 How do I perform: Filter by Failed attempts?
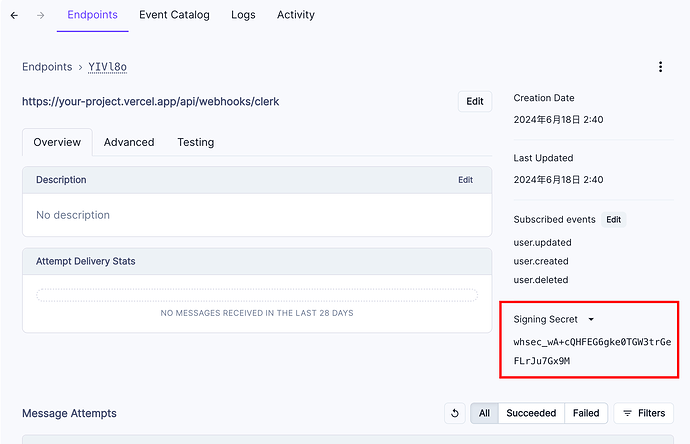[586, 413]
